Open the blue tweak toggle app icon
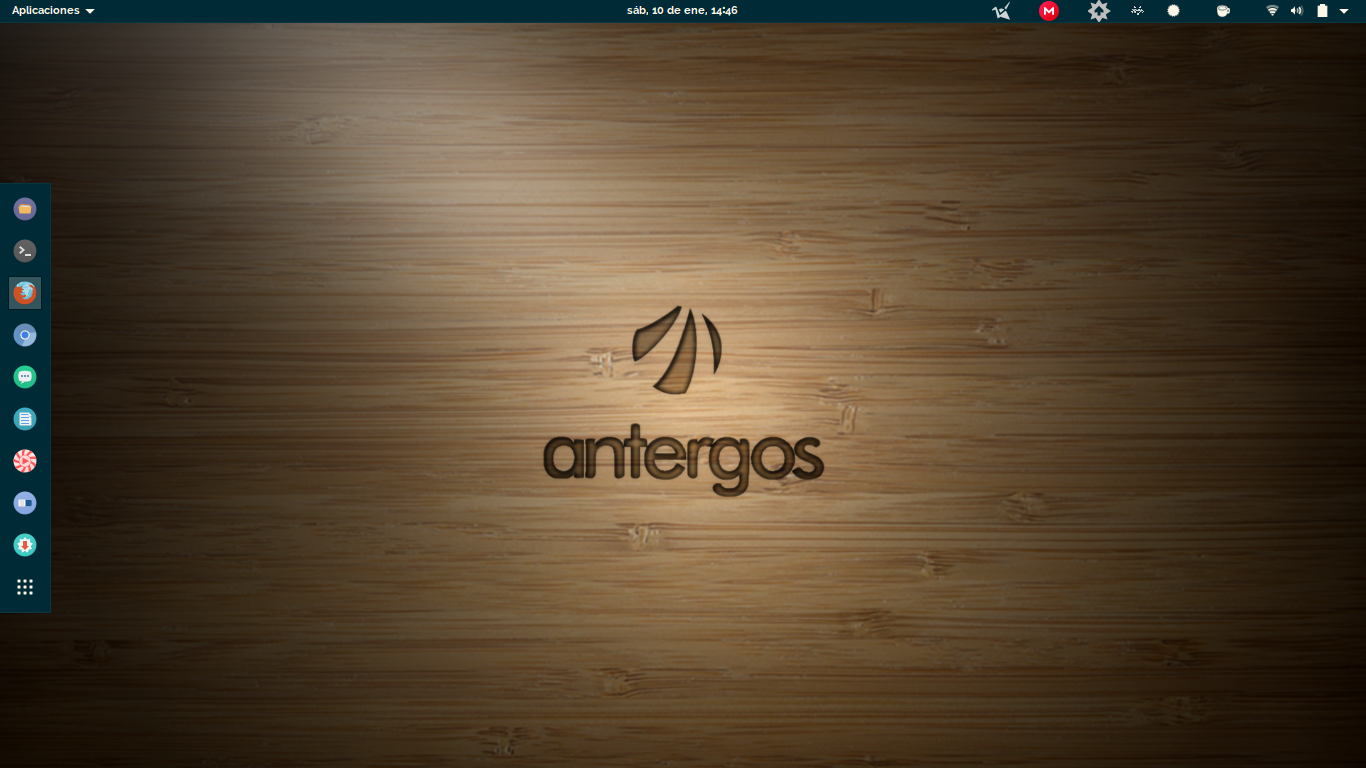 tap(25, 503)
